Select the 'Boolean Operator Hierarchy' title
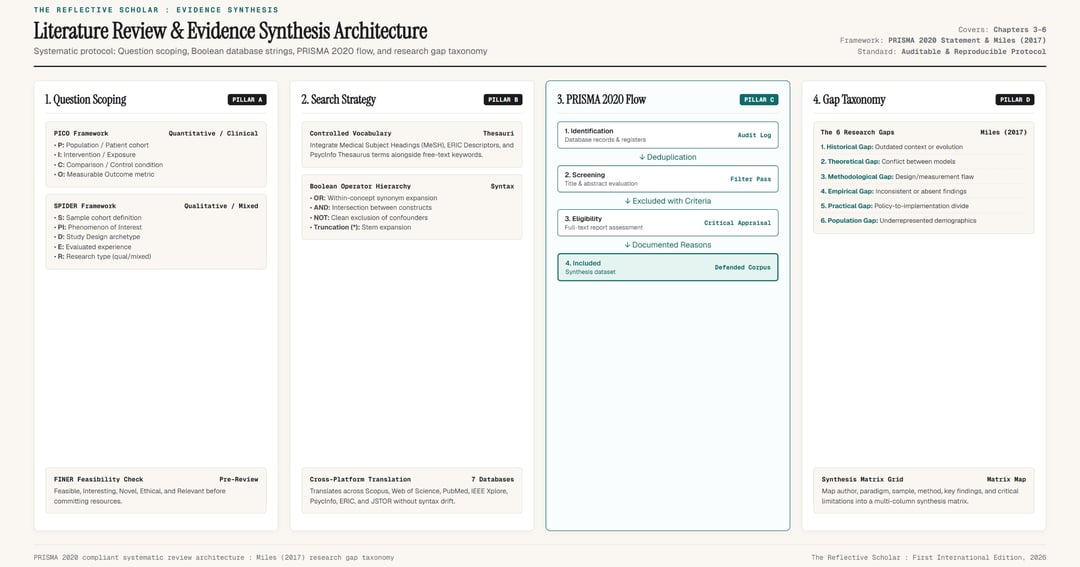Screen dimensions: 1080x567 [360, 187]
